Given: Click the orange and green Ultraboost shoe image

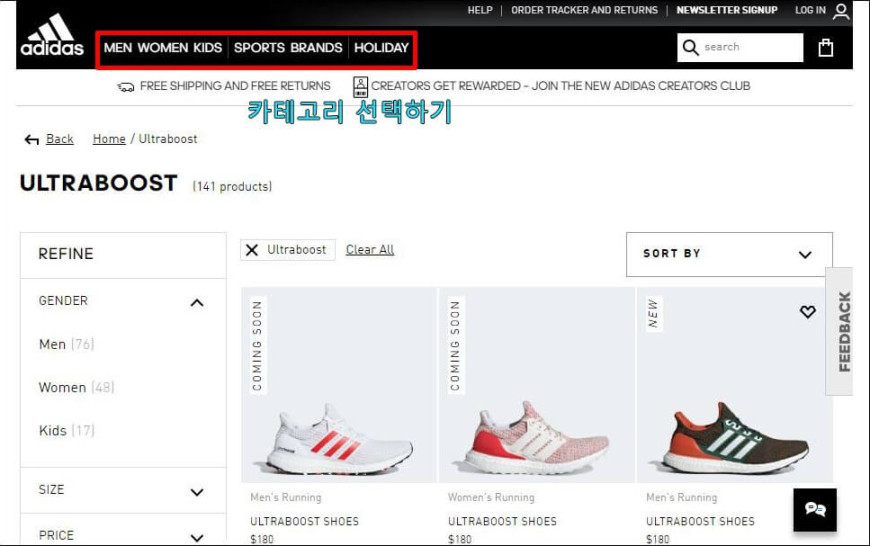Looking at the screenshot, I should (735, 385).
